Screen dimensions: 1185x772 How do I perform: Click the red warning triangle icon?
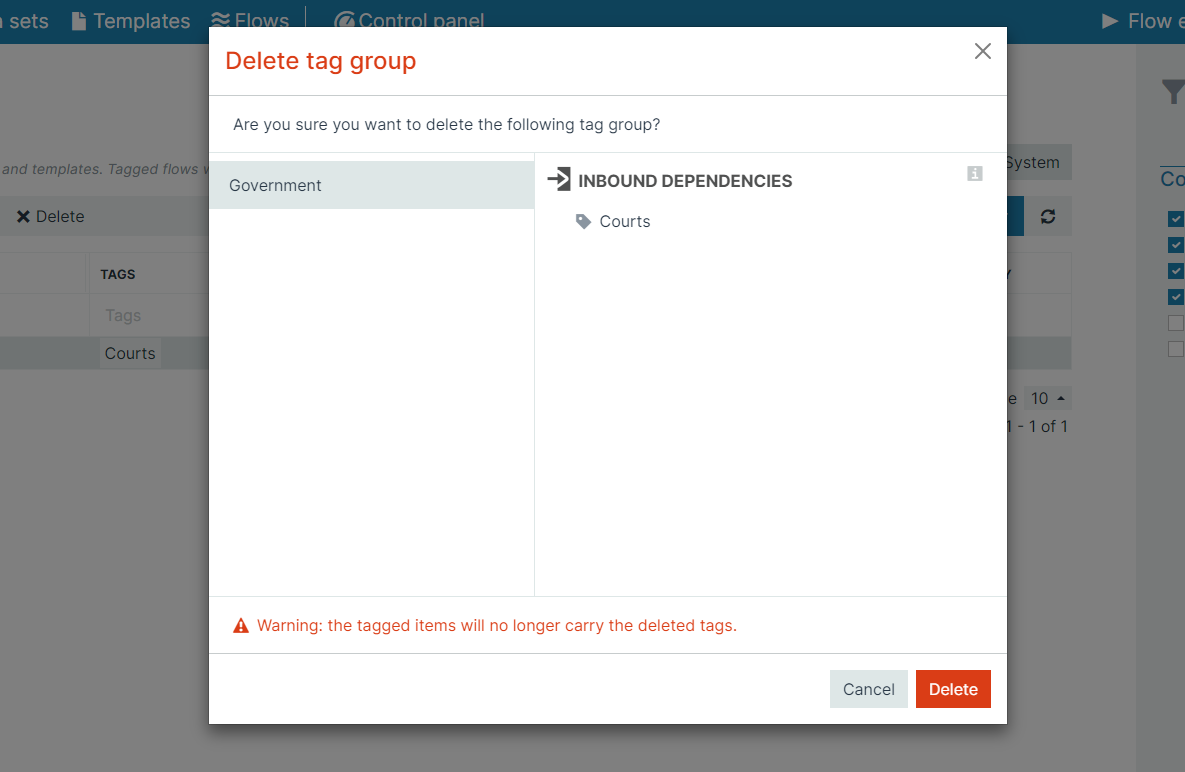(x=241, y=625)
